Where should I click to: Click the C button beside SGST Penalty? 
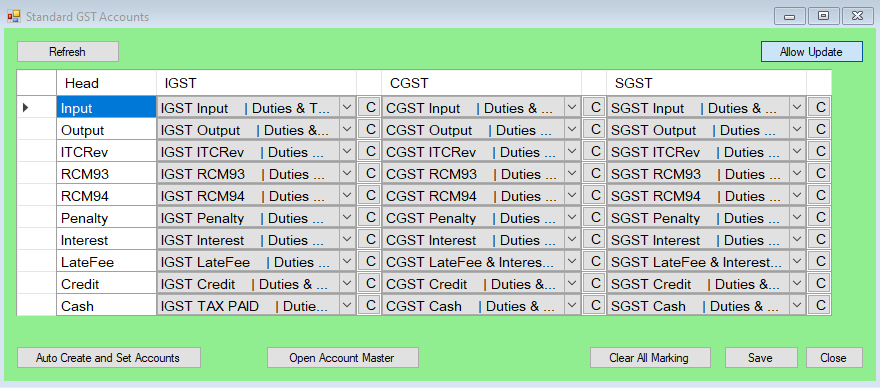click(x=819, y=217)
